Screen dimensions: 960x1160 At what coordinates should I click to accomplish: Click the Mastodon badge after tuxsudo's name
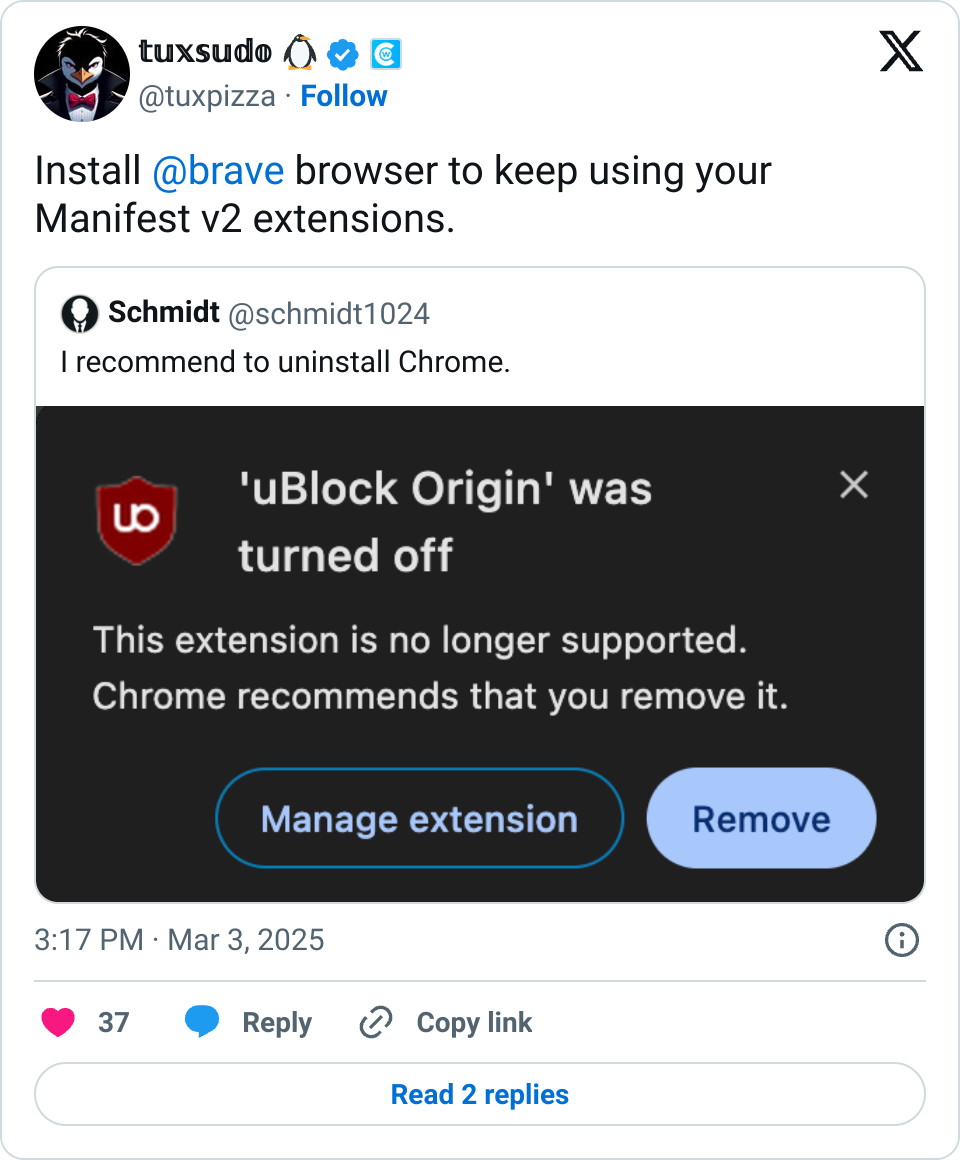tap(385, 55)
